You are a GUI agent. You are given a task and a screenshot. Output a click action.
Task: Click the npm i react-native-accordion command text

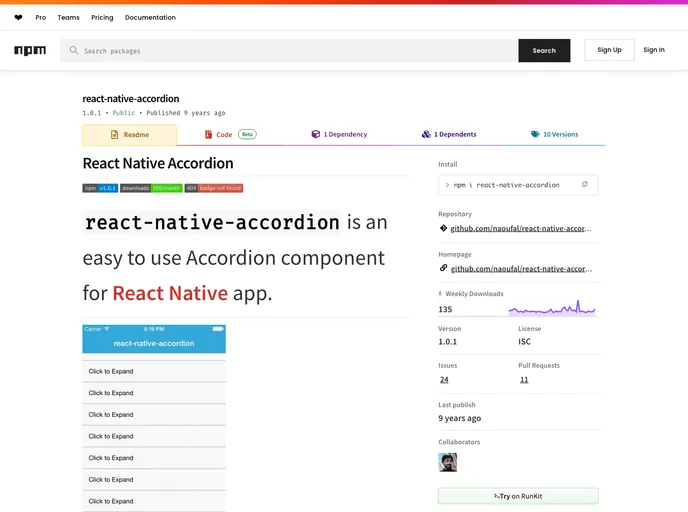click(506, 185)
